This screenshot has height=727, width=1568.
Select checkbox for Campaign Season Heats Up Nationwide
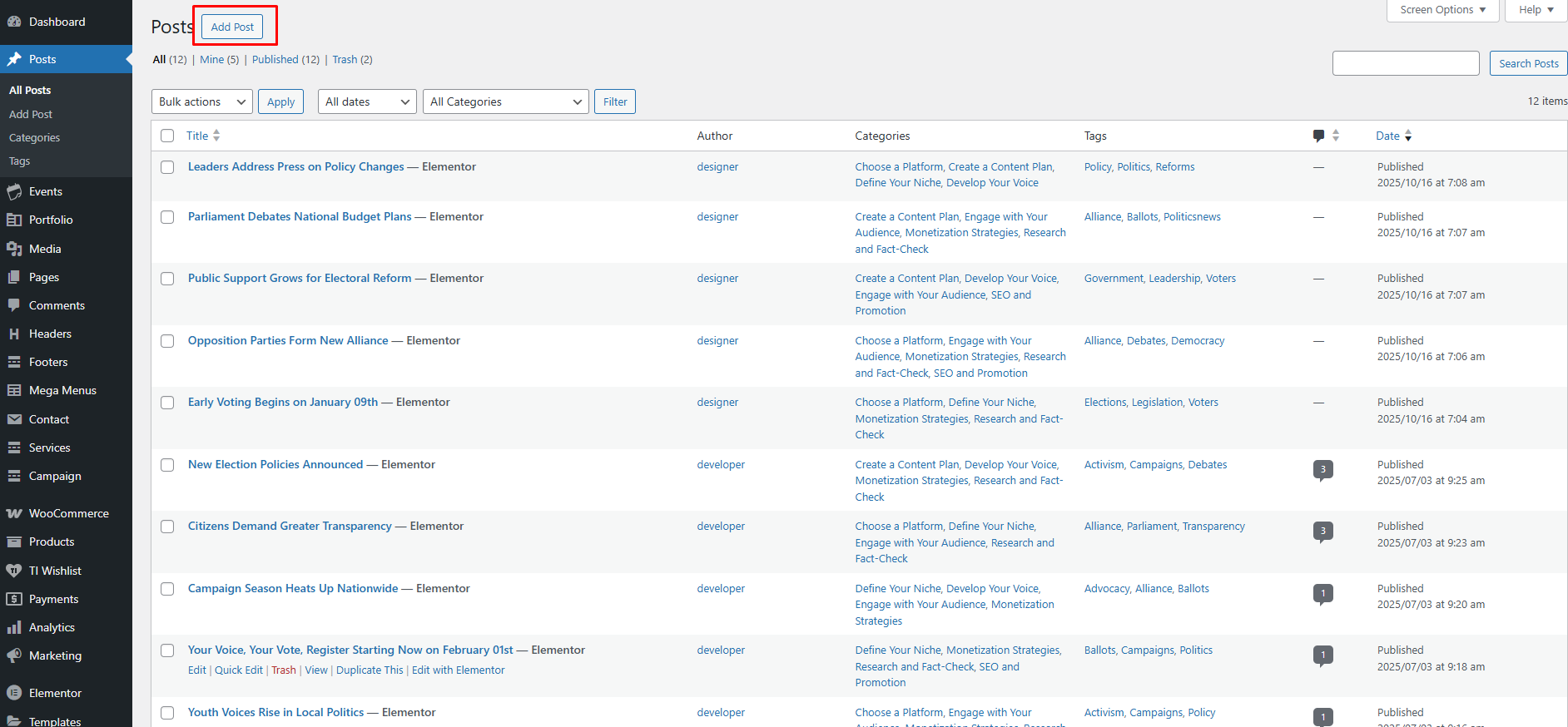(167, 589)
